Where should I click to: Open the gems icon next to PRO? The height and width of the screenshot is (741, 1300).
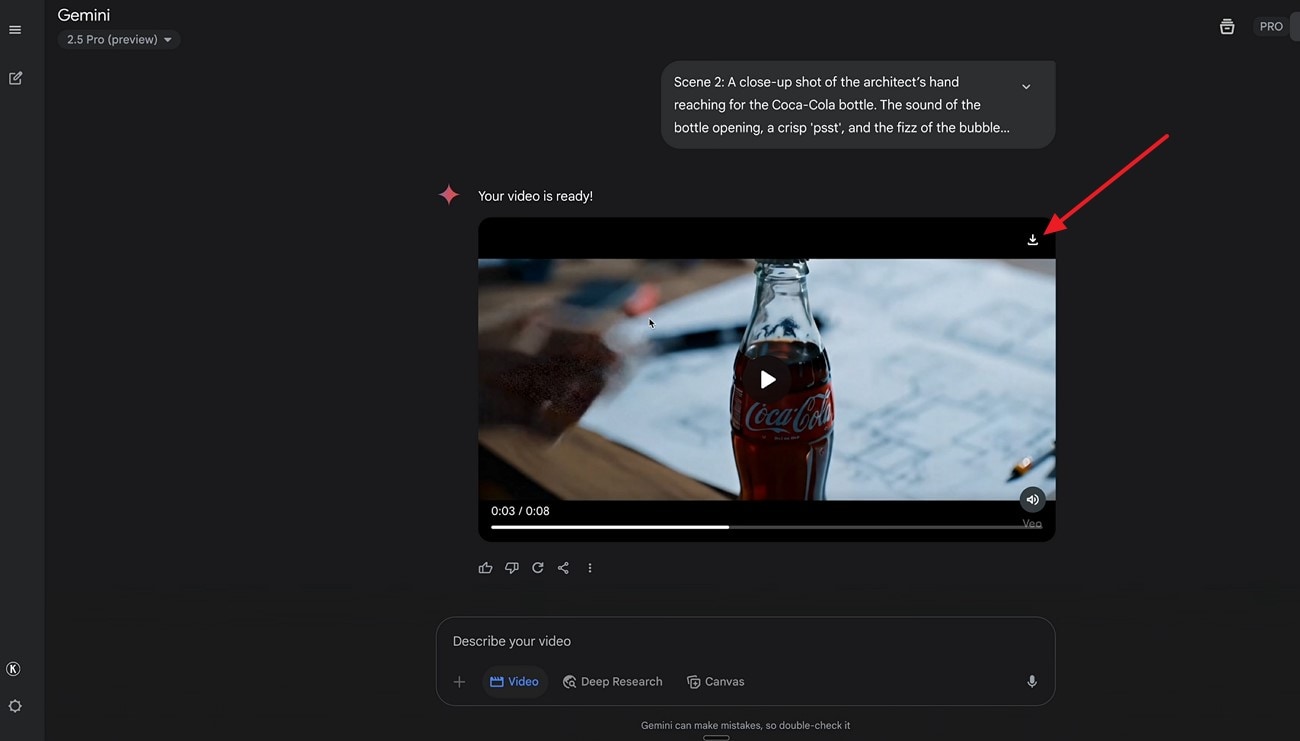pos(1227,27)
